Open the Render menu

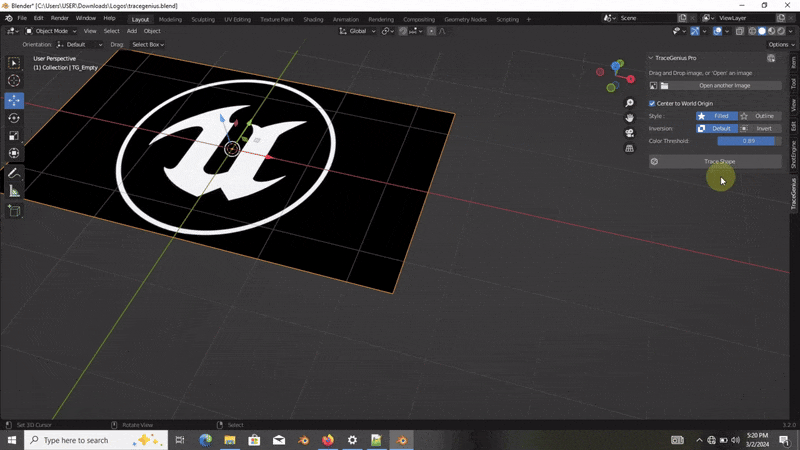[x=59, y=18]
